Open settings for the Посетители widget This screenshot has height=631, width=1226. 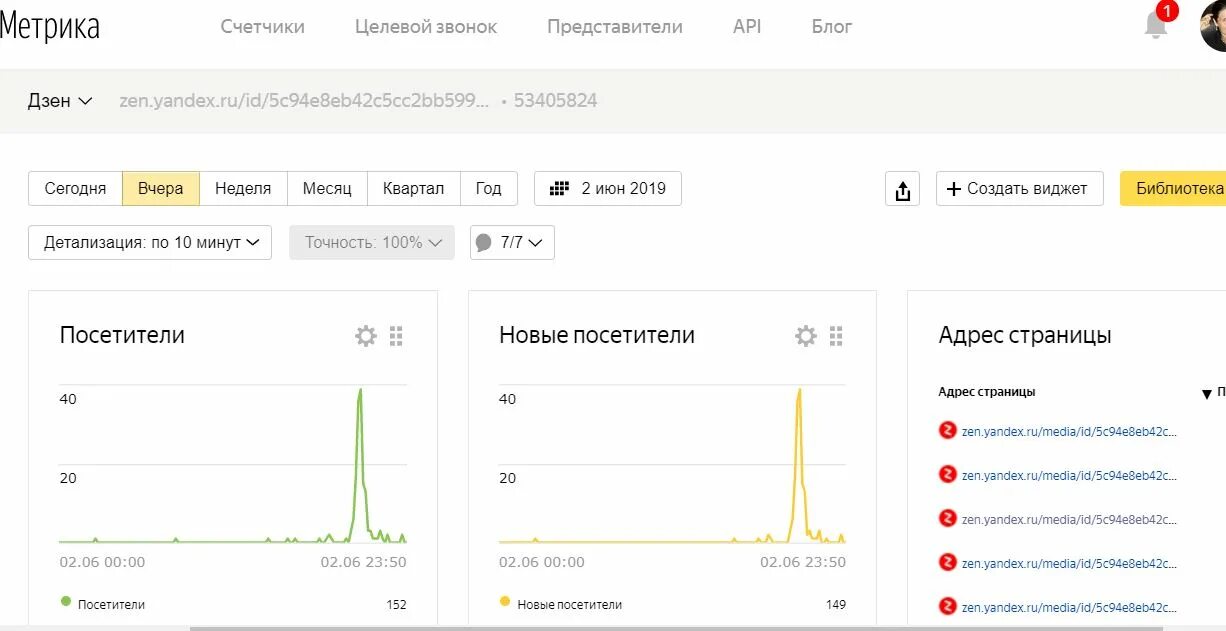click(x=365, y=336)
